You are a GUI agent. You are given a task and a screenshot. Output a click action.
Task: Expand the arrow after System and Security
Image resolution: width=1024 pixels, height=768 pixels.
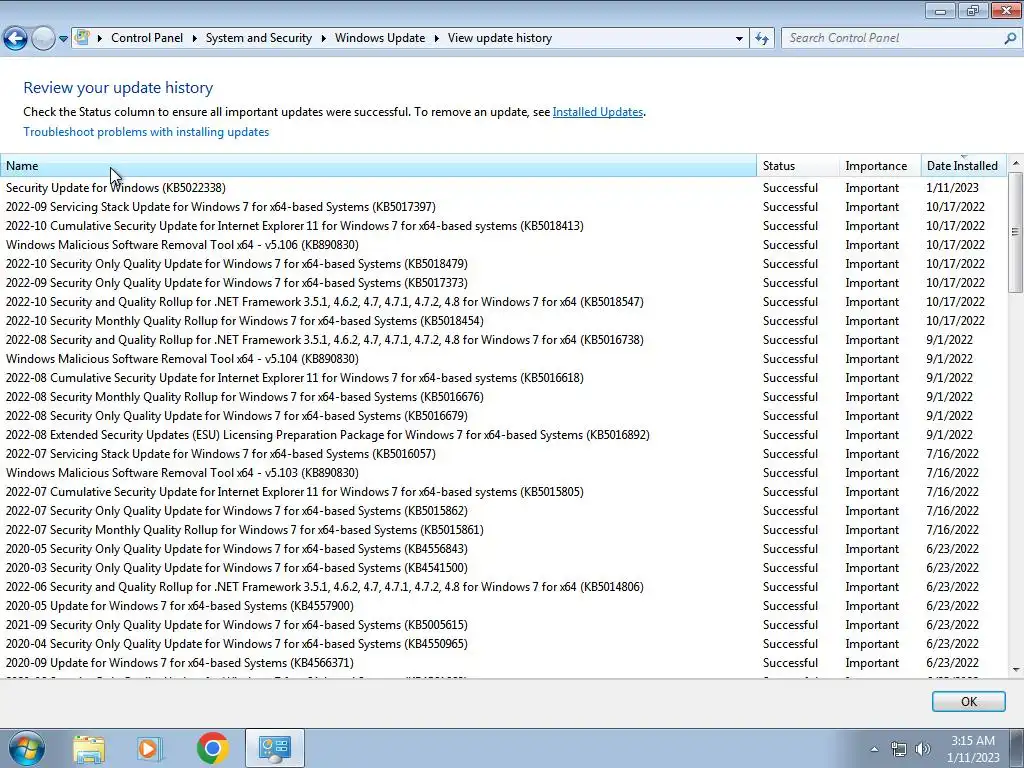coord(323,38)
